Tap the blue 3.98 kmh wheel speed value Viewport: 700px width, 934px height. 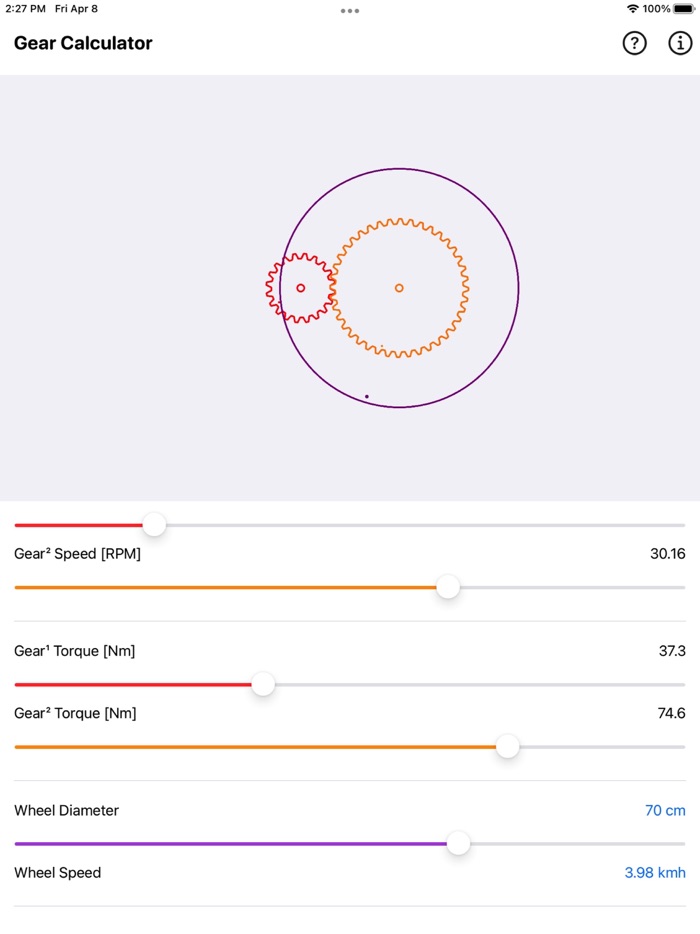655,872
